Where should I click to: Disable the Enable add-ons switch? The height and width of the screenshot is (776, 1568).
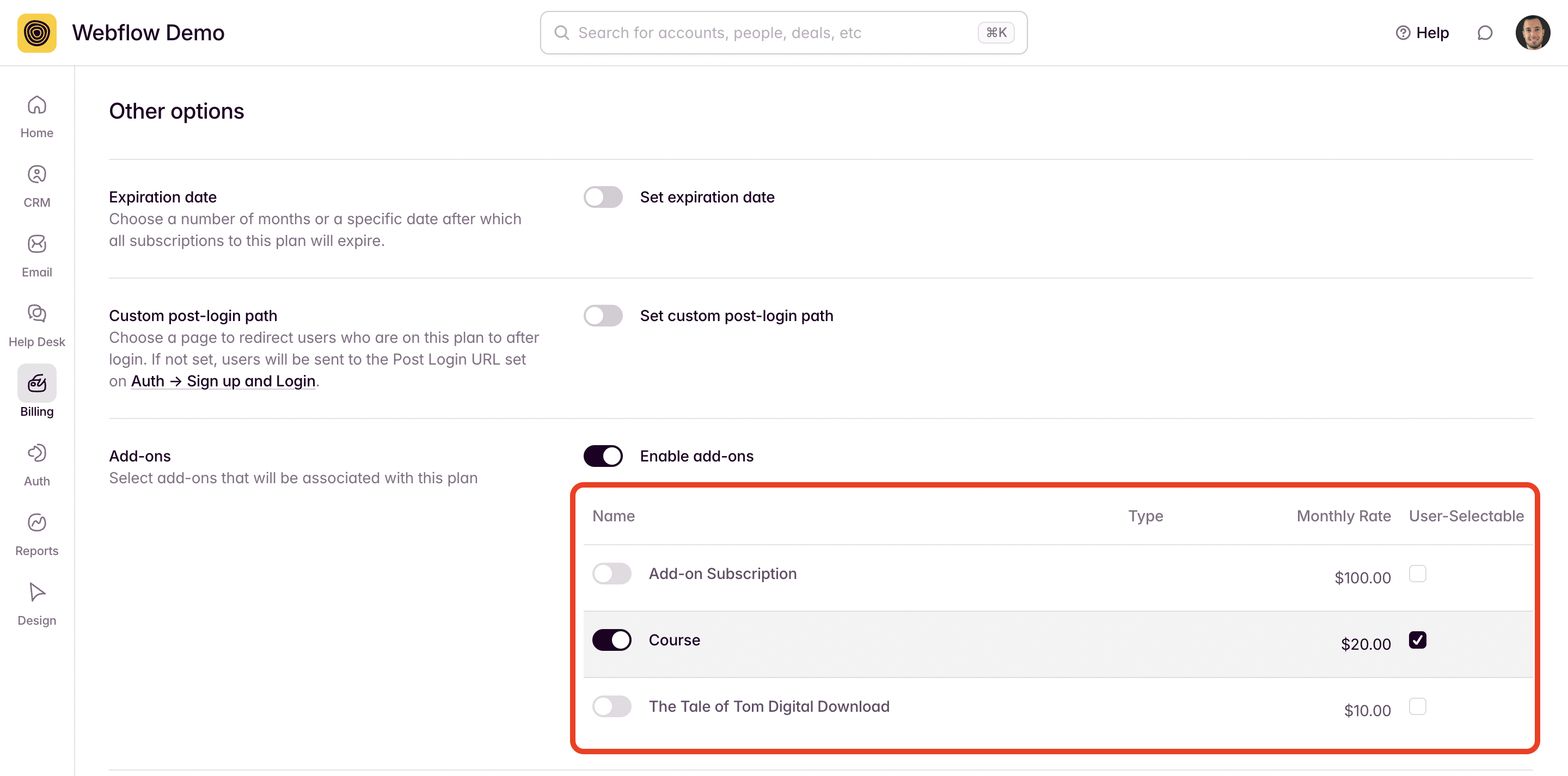tap(603, 456)
